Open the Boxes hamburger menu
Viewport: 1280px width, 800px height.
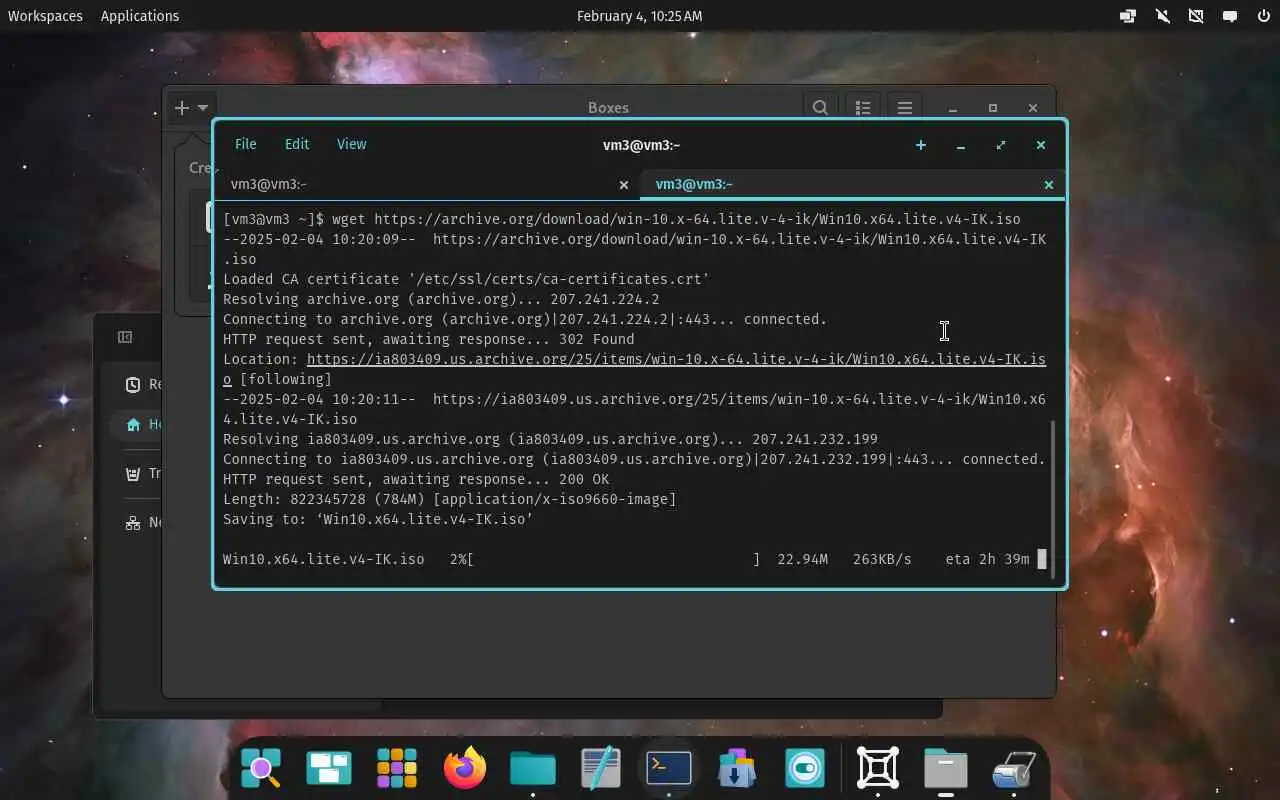904,108
